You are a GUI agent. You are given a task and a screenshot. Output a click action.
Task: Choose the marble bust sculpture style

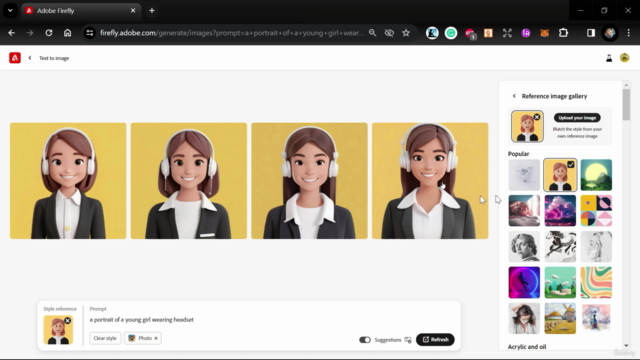(524, 247)
